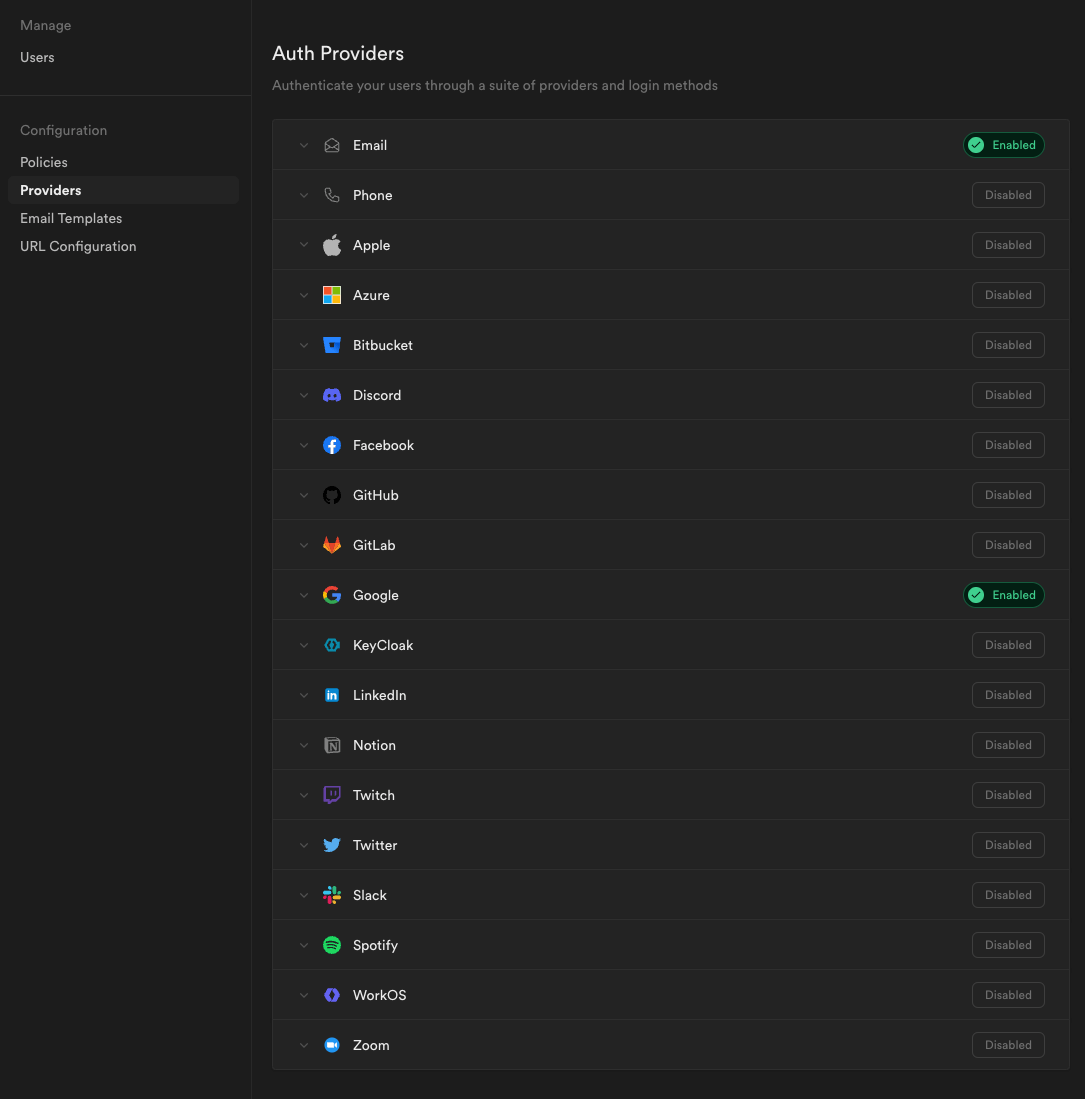
Task: Click the GitHub octocat icon
Action: [332, 496]
